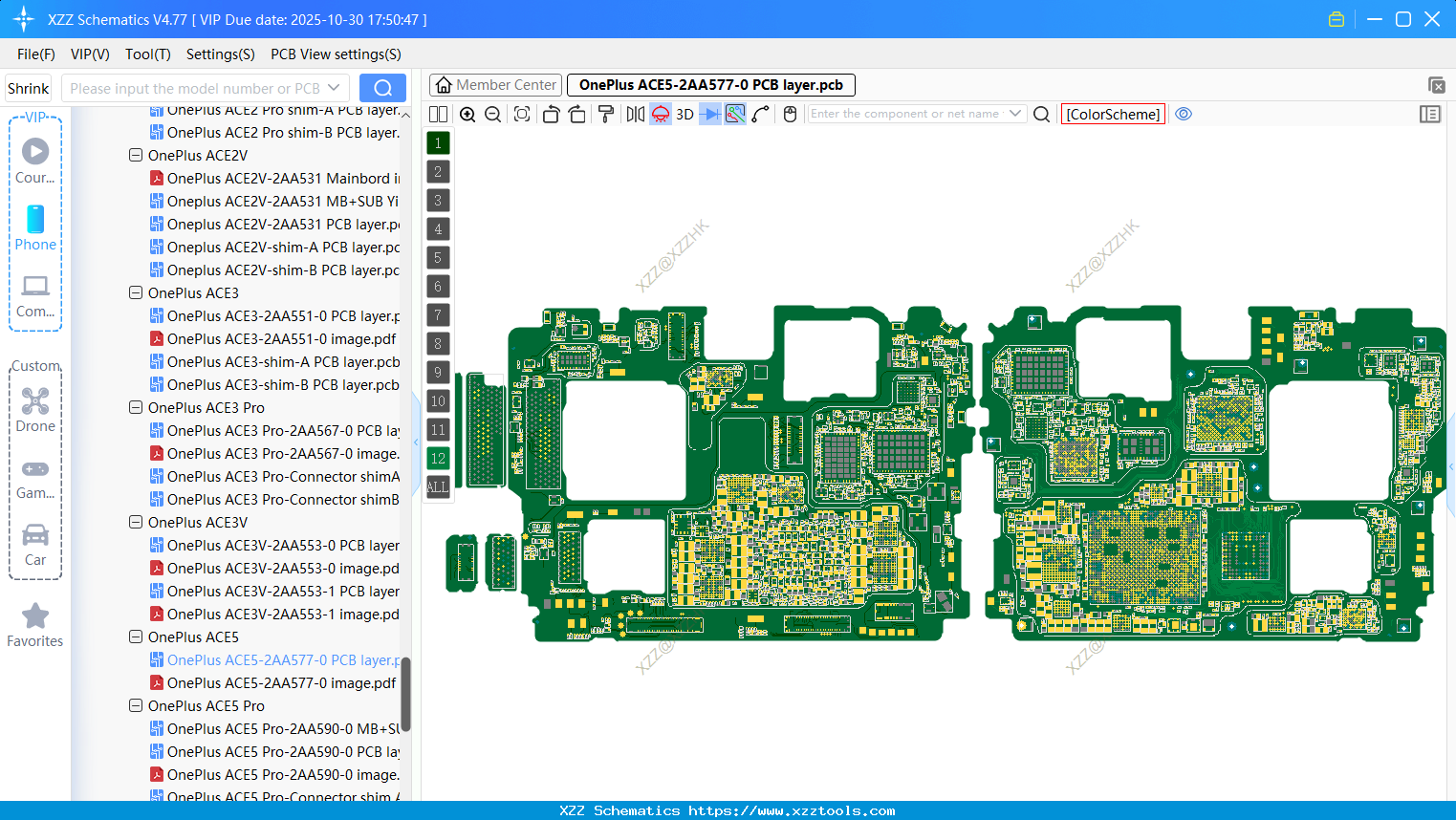Click the paint bucket color tool
1456x820 pixels.
pos(605,114)
